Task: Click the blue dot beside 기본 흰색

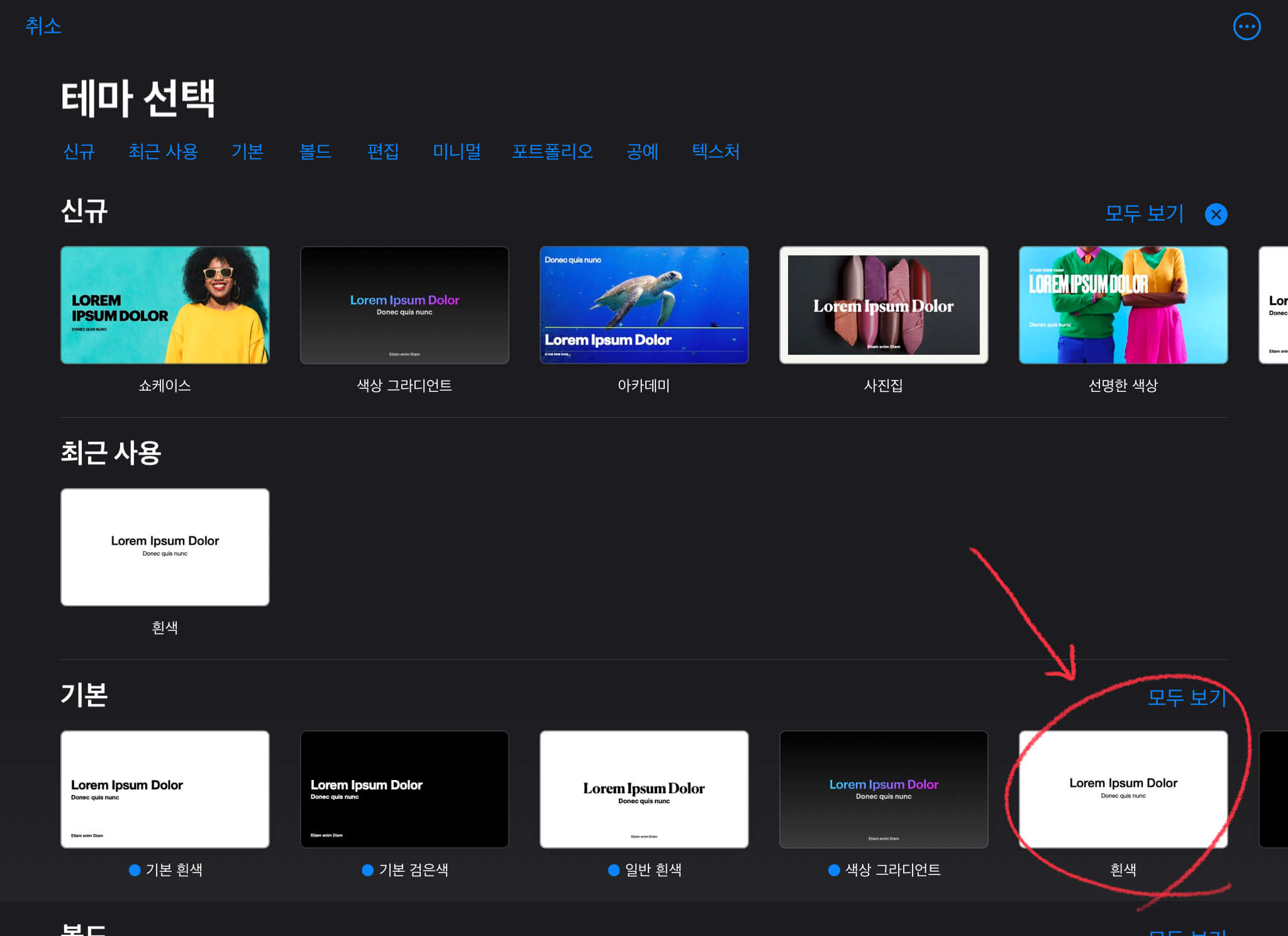Action: tap(135, 870)
